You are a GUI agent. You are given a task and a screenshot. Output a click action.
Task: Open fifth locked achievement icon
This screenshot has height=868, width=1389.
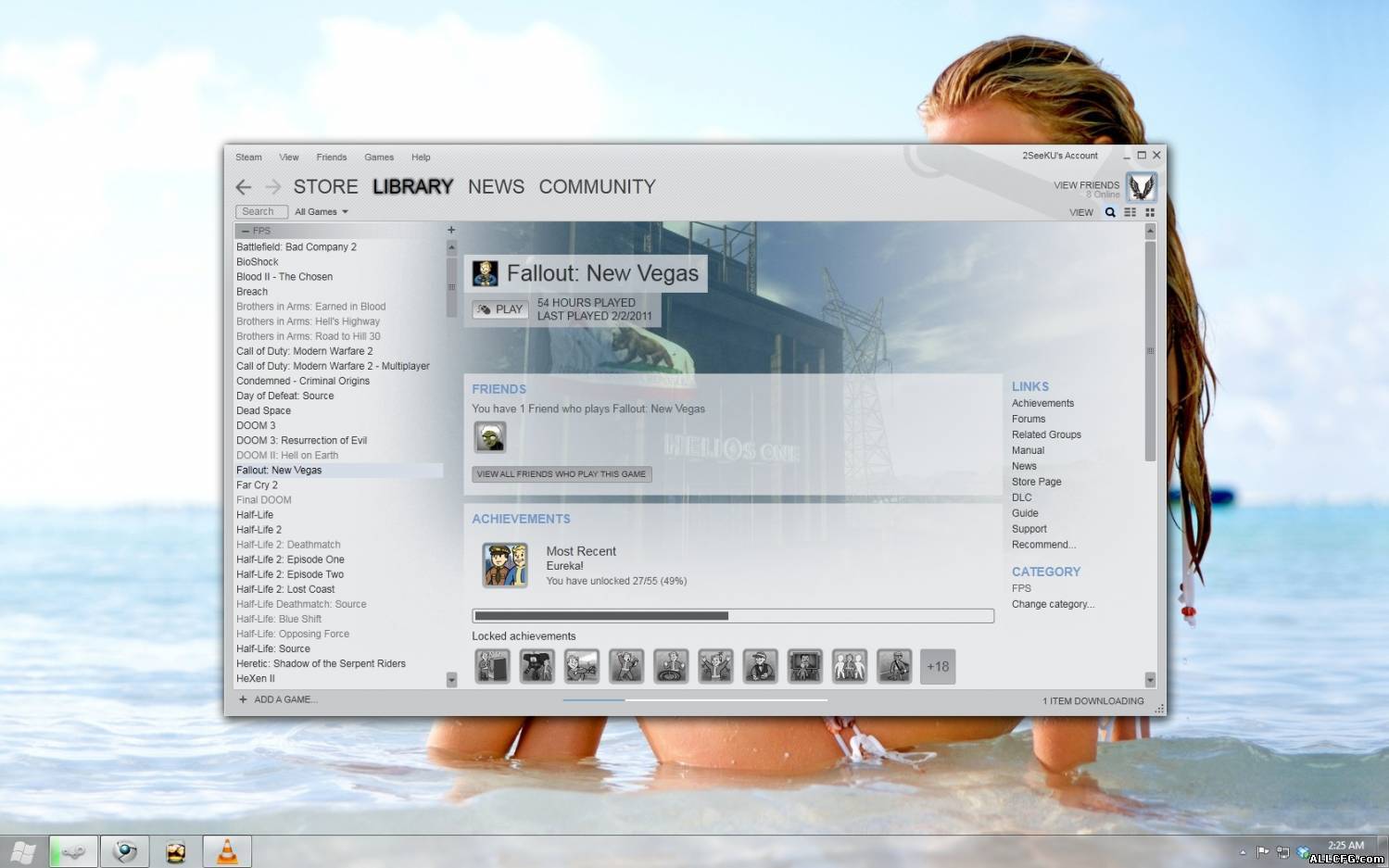click(x=671, y=666)
